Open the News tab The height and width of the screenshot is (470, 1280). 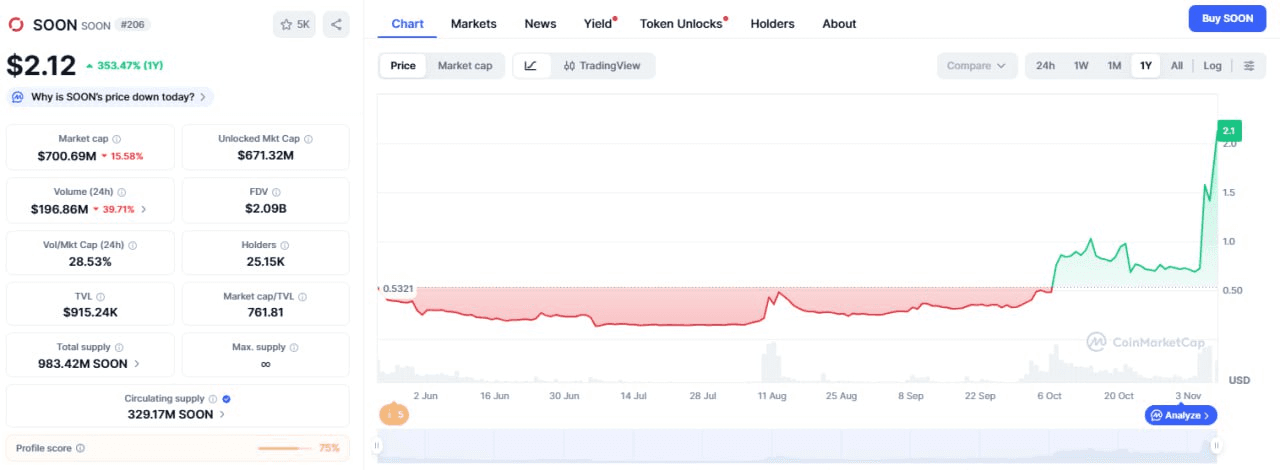click(x=540, y=24)
